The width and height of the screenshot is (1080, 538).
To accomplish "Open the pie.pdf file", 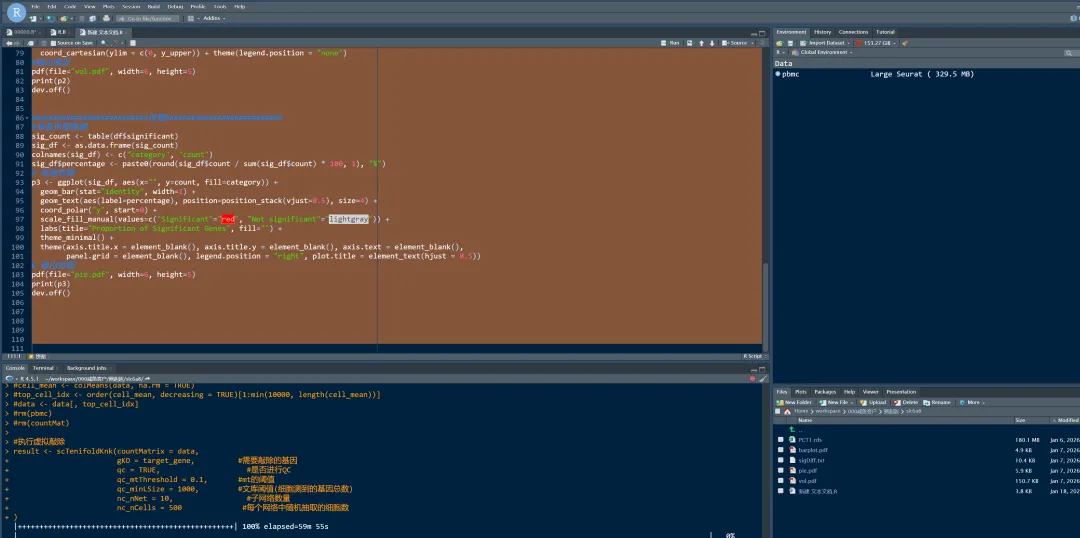I will [807, 470].
